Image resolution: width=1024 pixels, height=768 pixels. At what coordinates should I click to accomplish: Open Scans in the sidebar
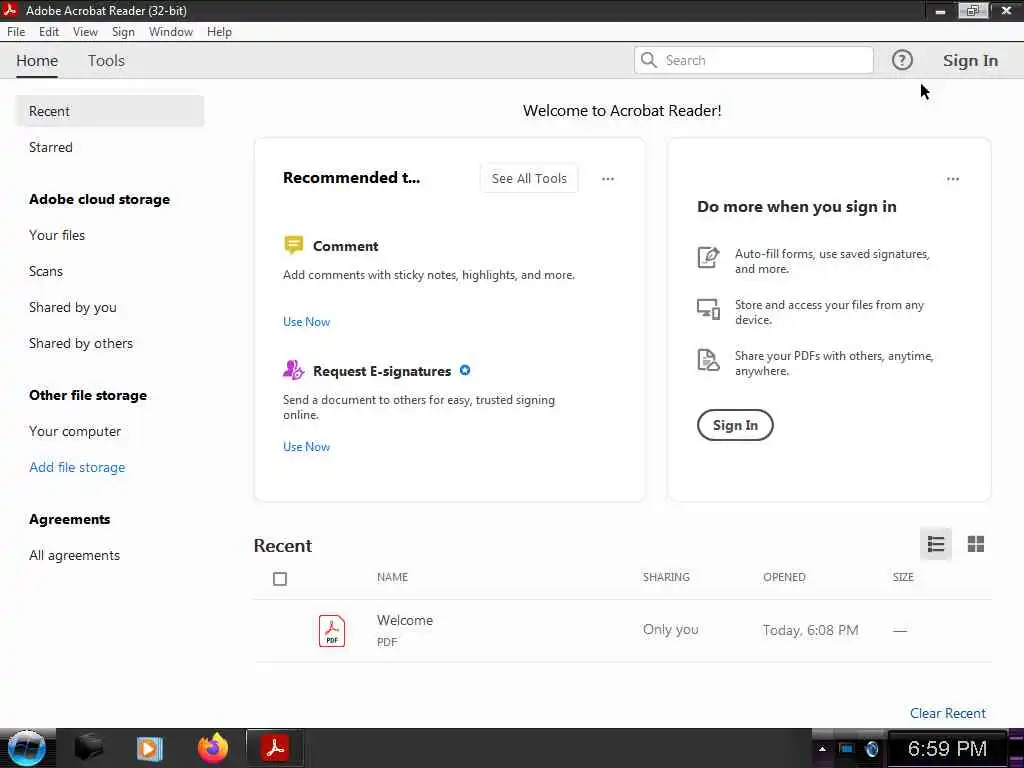coord(46,271)
